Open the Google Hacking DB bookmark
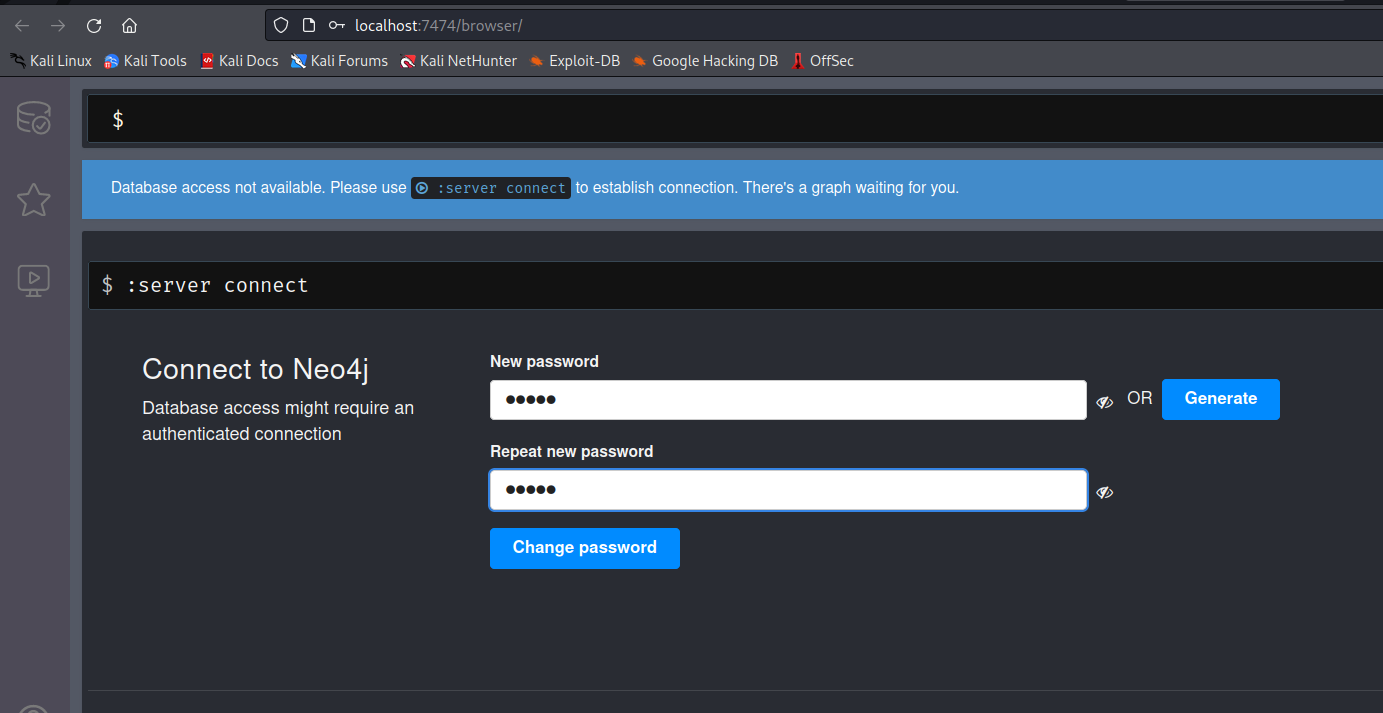1383x713 pixels. (x=705, y=61)
